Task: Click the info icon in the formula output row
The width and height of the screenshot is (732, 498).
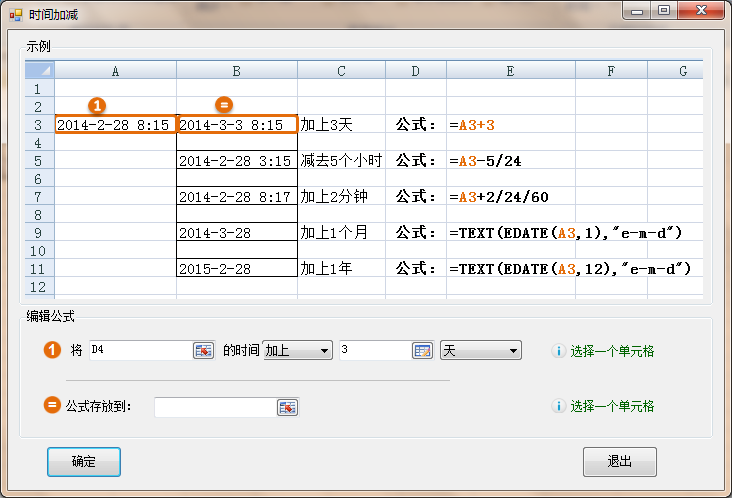Action: tap(559, 406)
